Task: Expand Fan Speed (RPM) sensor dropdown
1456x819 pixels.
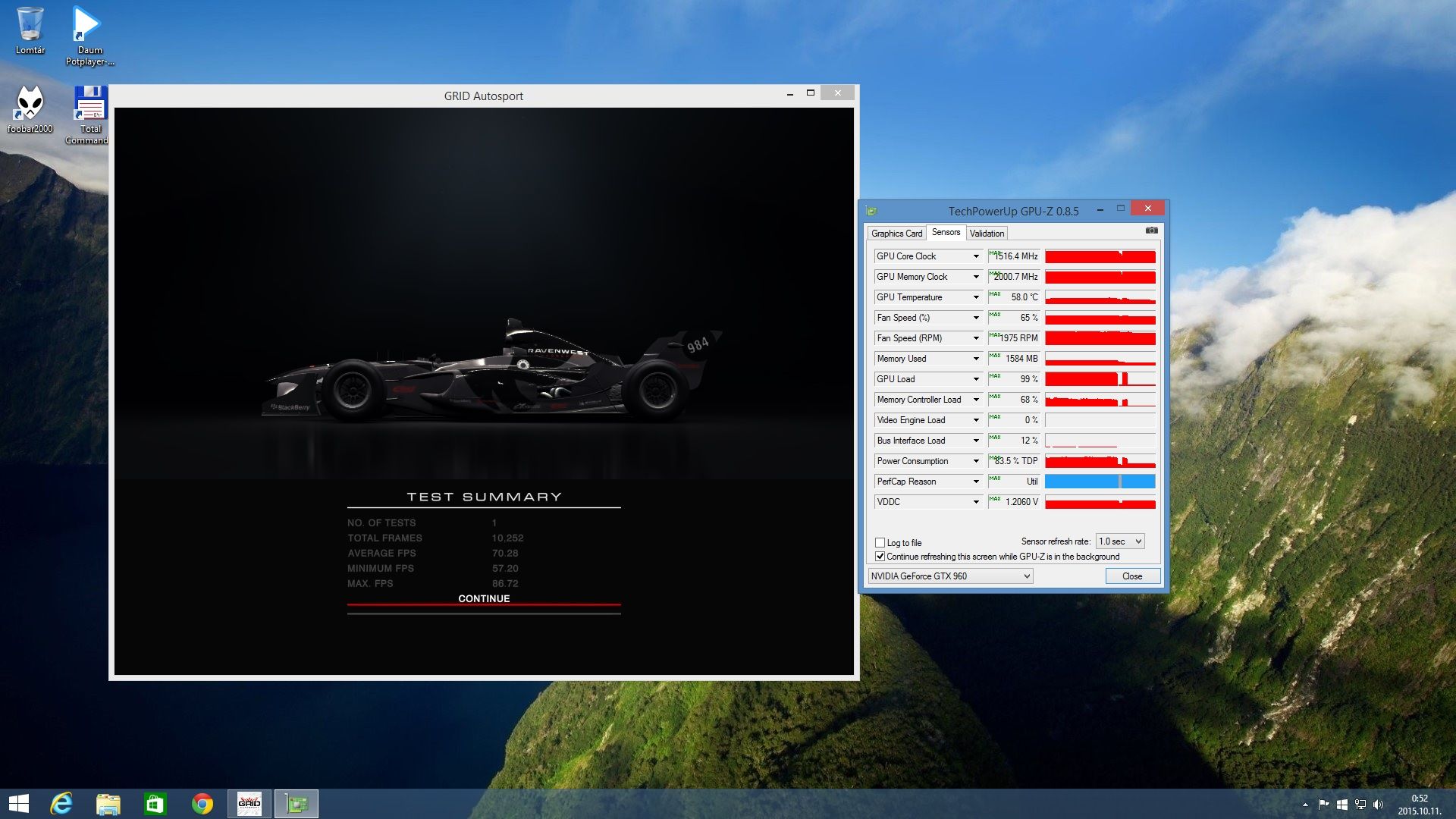Action: tap(976, 338)
